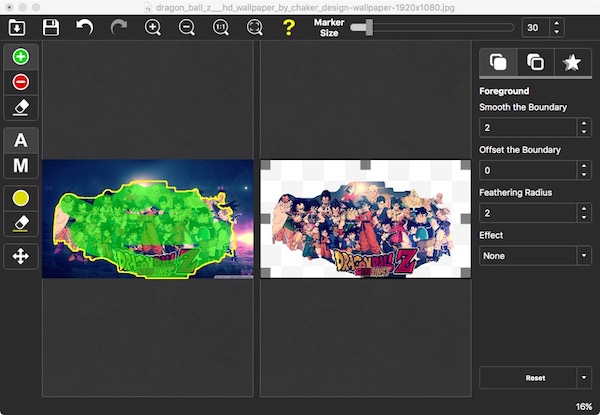The image size is (600, 415).
Task: Click the Open image icon
Action: (17, 28)
